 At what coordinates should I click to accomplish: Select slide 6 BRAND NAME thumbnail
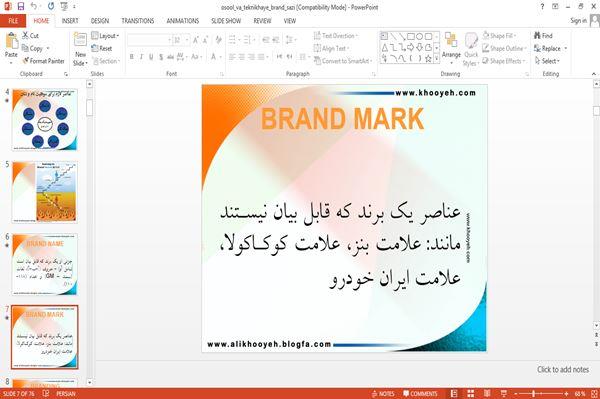(45, 264)
